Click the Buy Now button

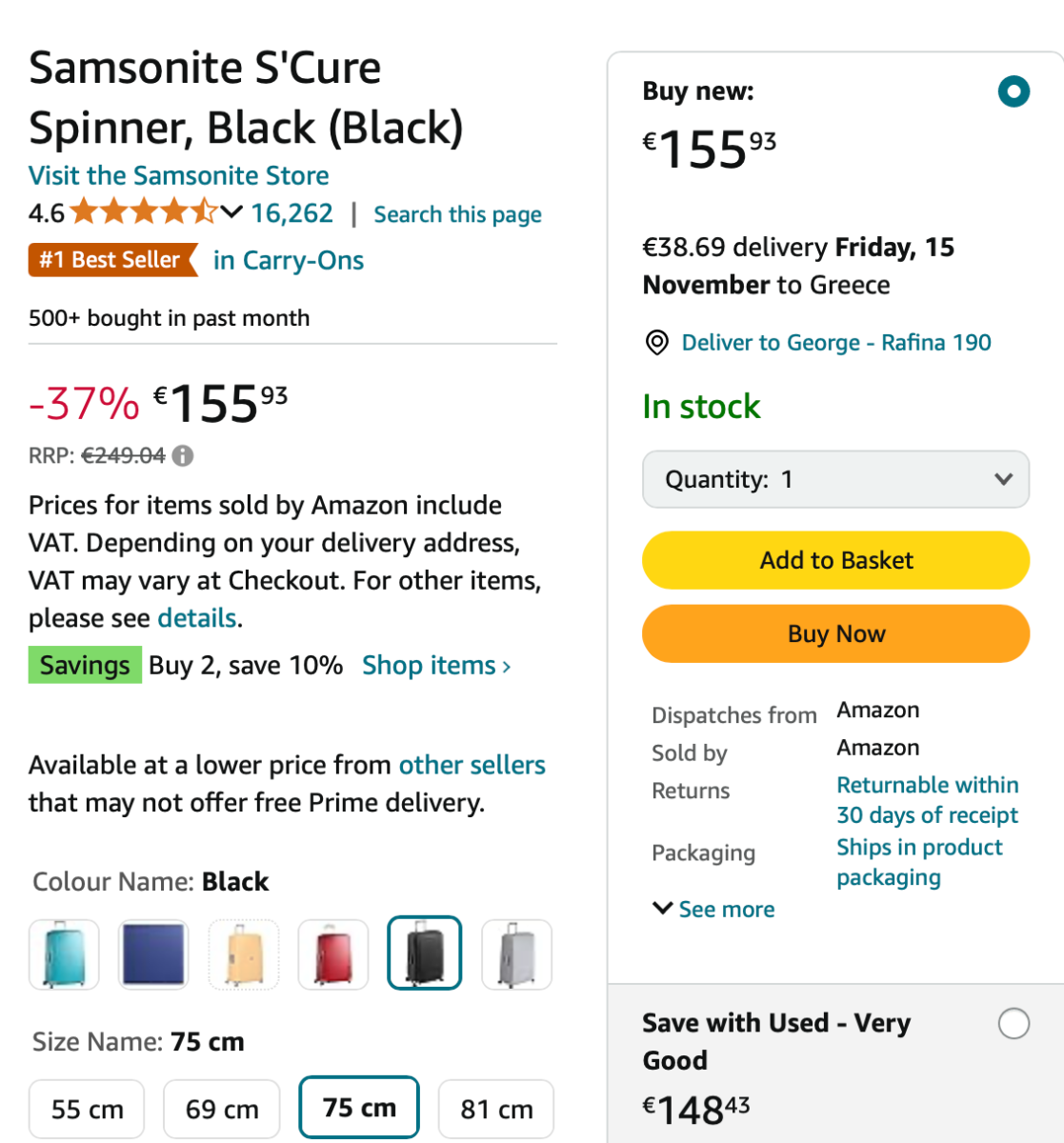click(835, 634)
